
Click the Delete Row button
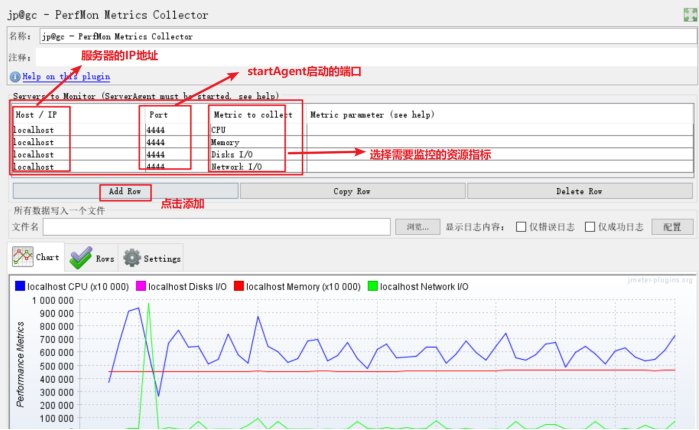(580, 191)
